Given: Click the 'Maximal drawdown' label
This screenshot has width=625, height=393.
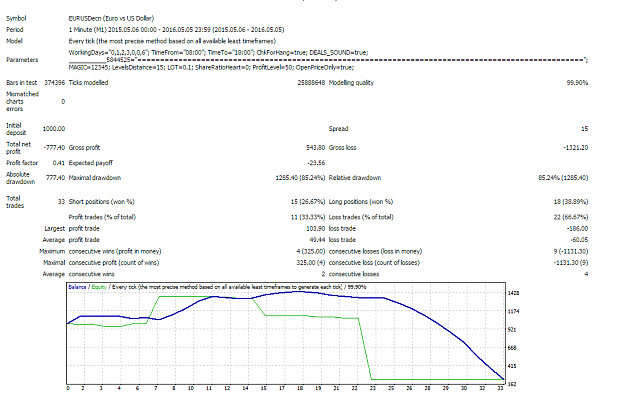Looking at the screenshot, I should pos(95,178).
